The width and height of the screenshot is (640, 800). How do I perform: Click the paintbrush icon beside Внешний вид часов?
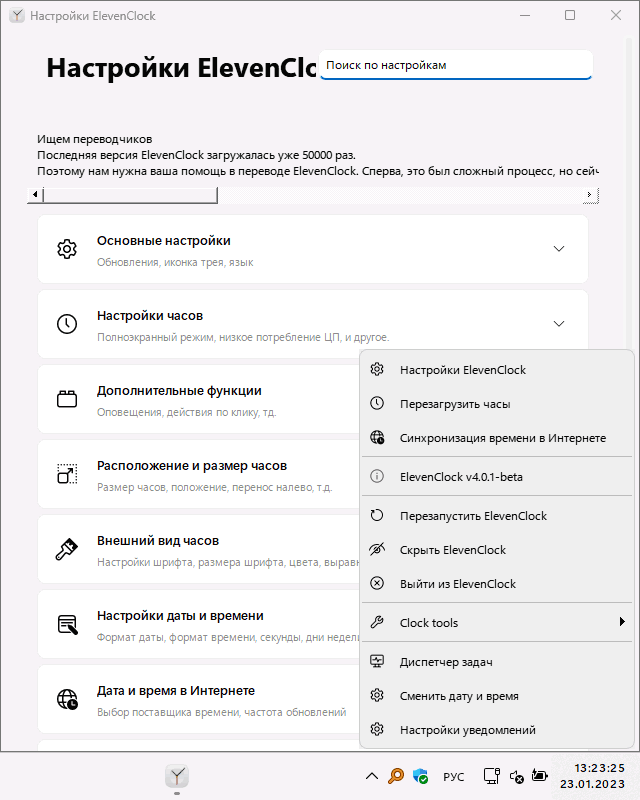point(67,549)
